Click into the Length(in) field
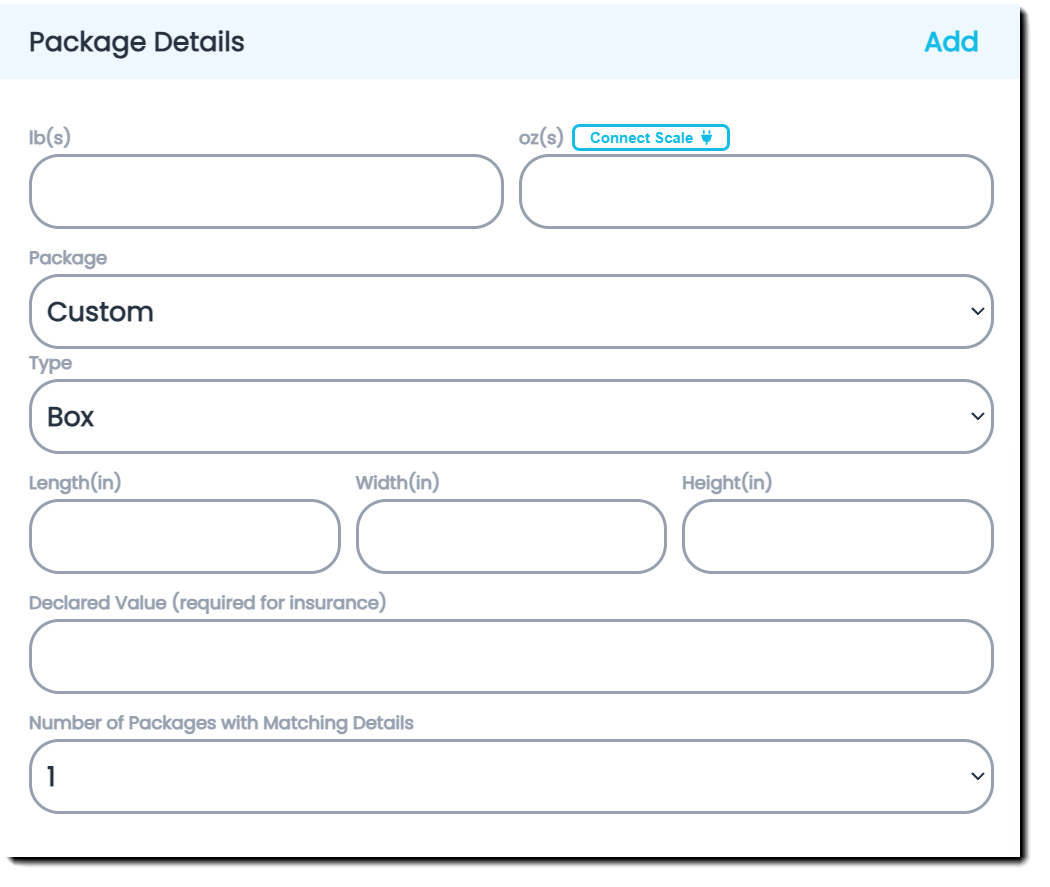 pos(185,537)
